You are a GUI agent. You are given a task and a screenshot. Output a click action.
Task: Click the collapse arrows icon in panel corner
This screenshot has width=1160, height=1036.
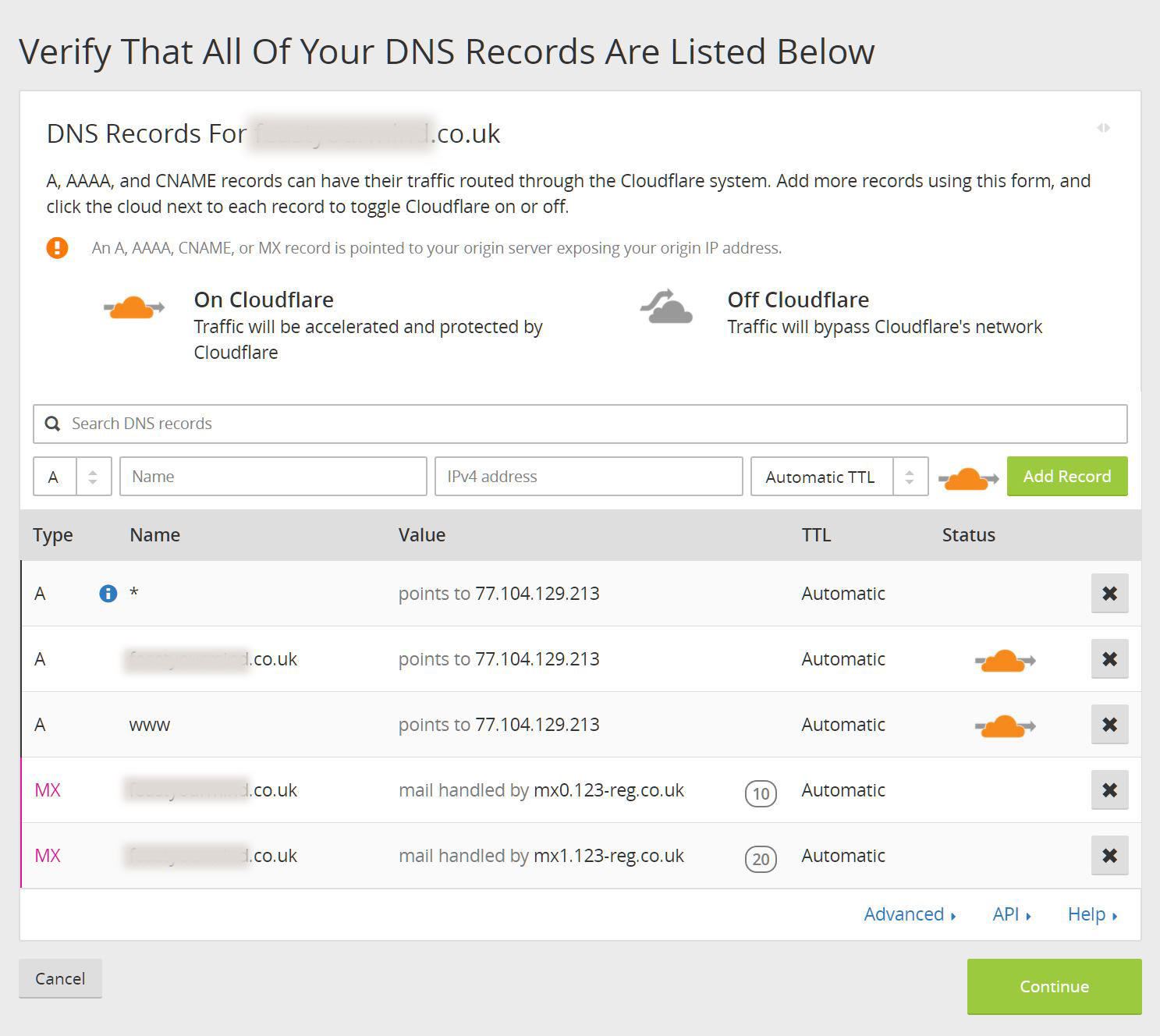coord(1103,128)
